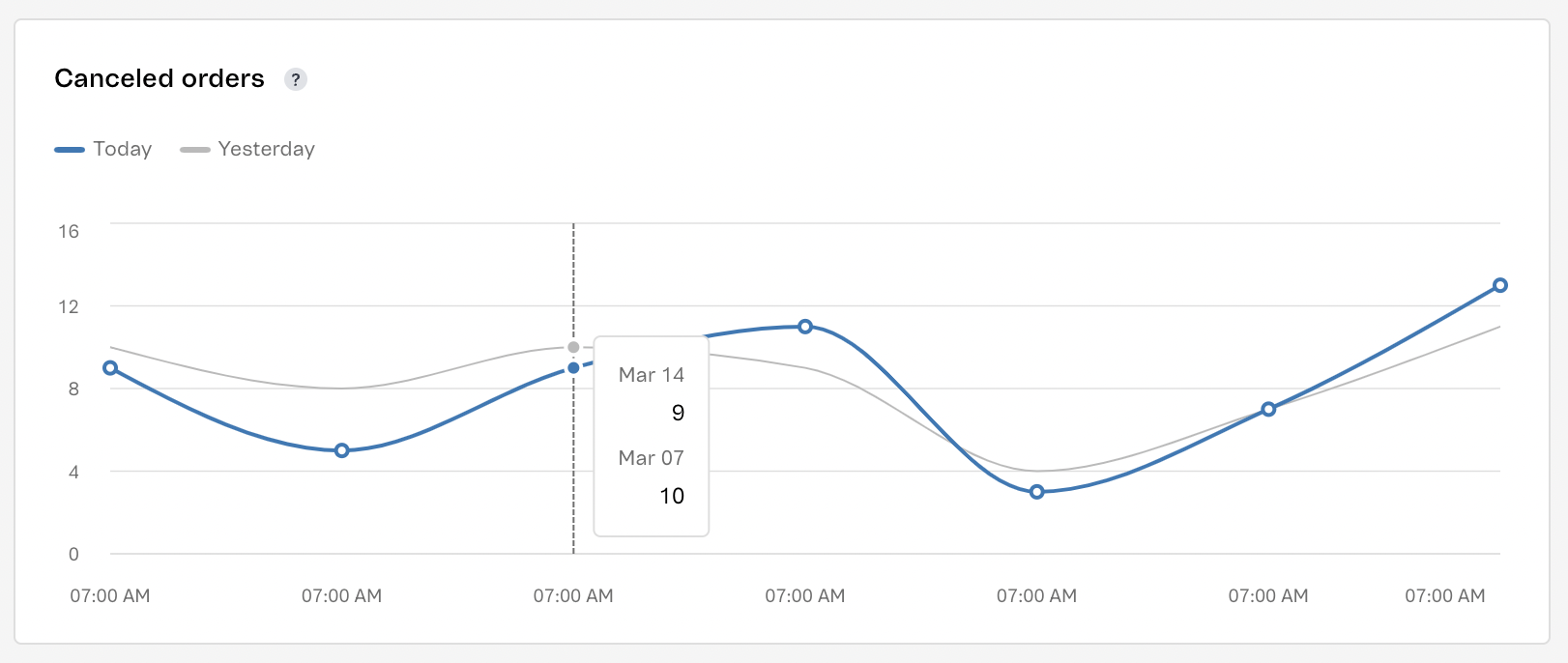Select the Today data point at value 11

click(805, 327)
